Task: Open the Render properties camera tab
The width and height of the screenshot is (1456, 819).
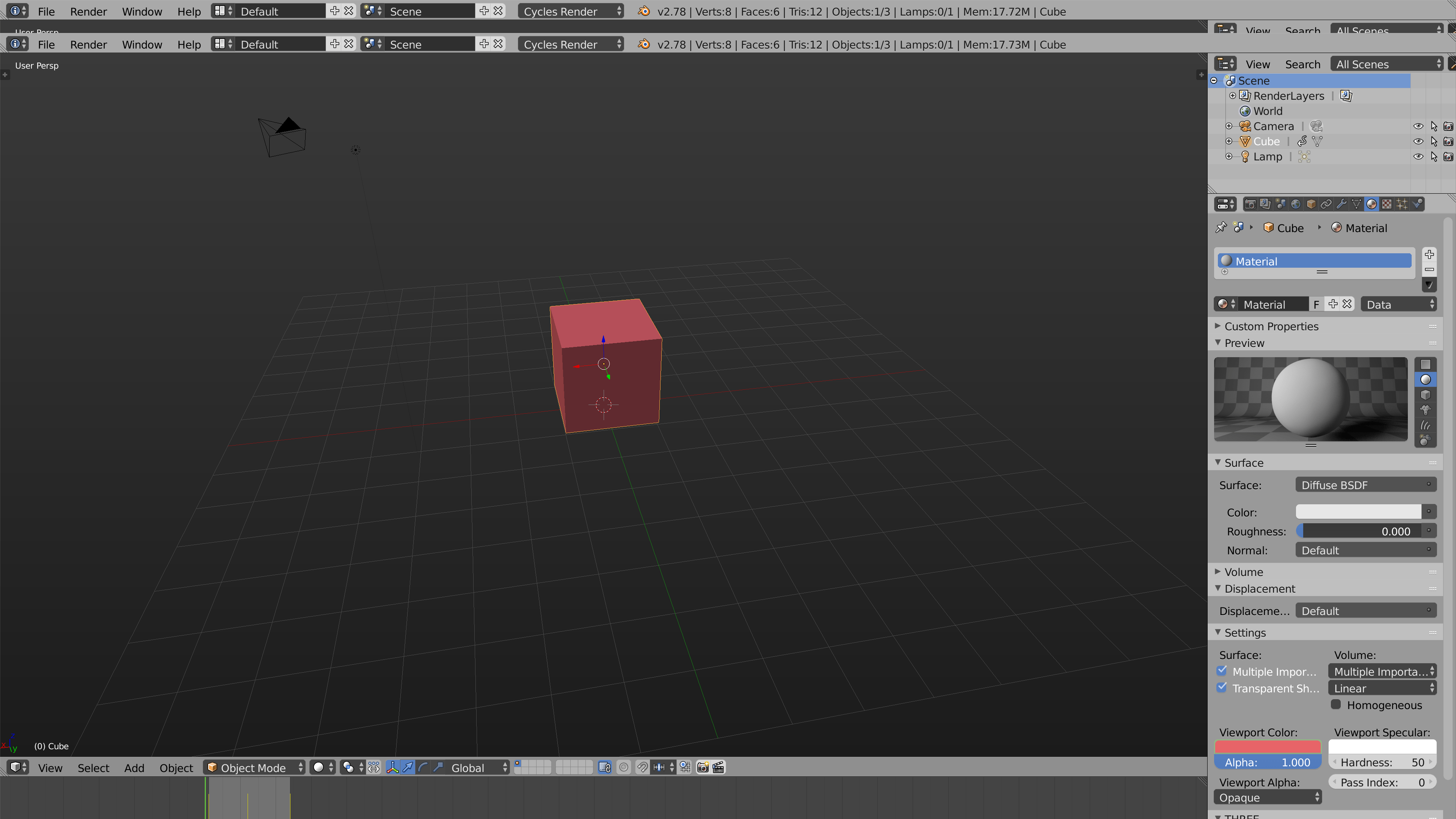Action: 1250,204
